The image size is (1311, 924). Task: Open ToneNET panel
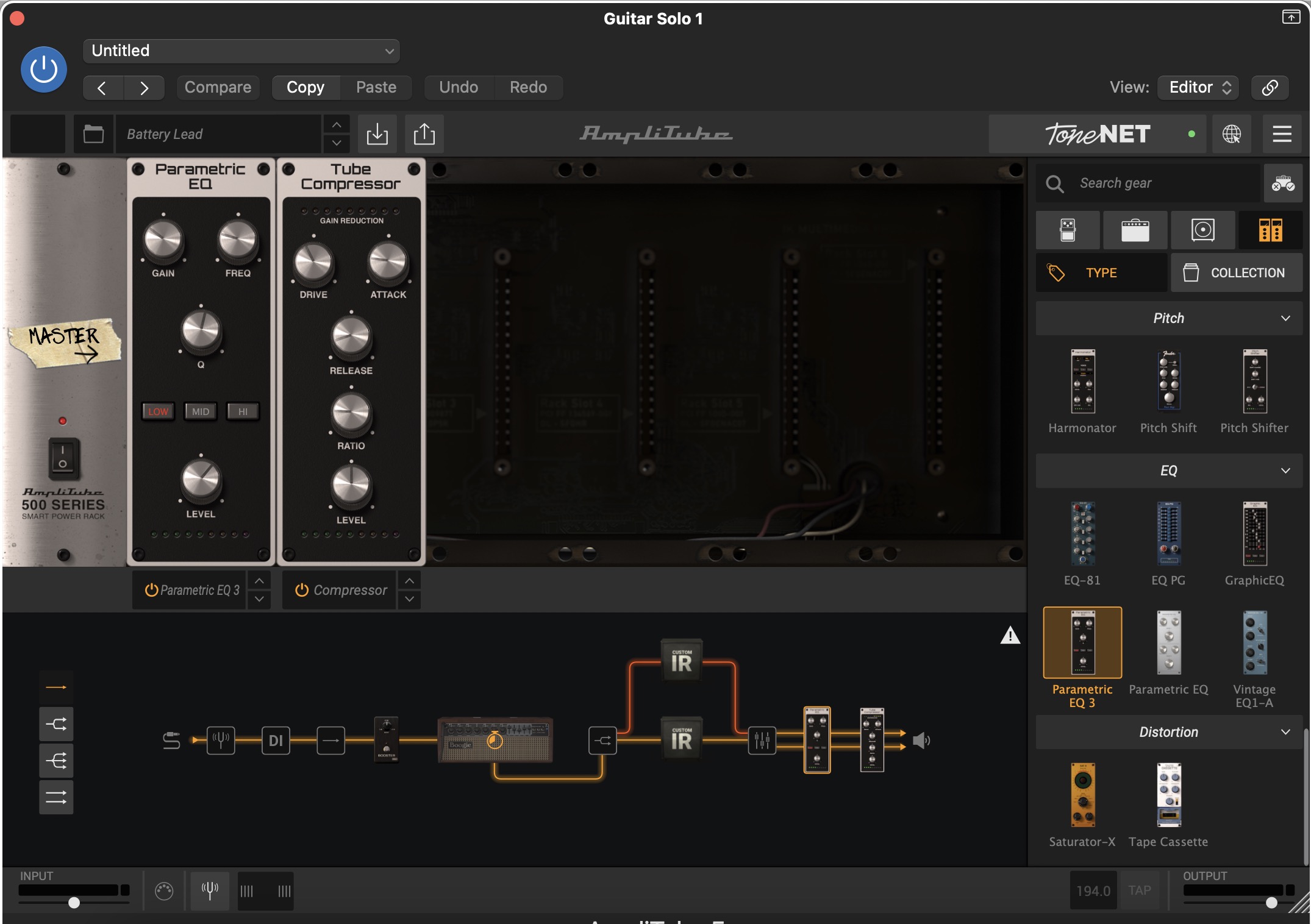click(x=1098, y=134)
